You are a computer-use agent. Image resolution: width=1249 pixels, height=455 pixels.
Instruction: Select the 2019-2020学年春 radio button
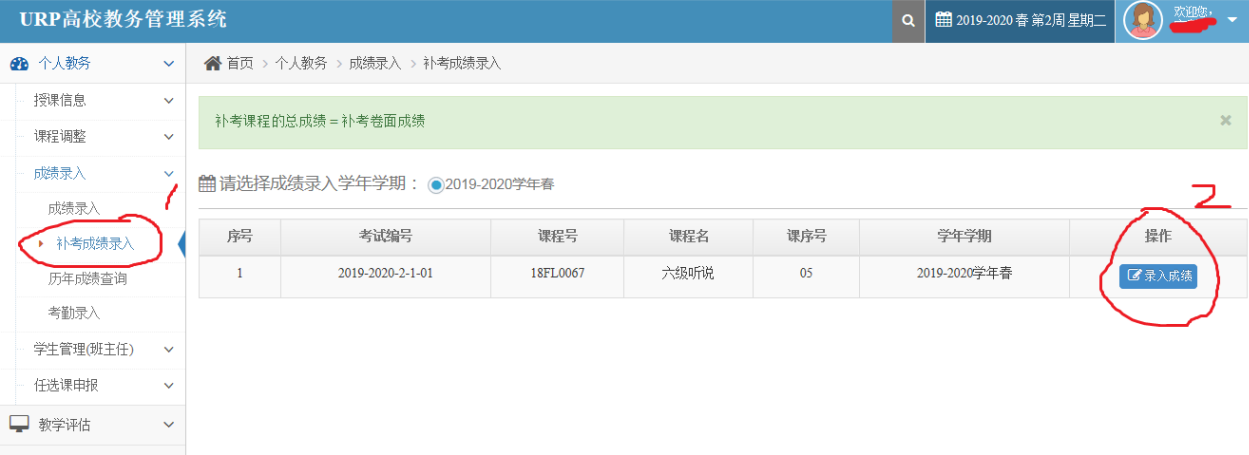point(436,184)
